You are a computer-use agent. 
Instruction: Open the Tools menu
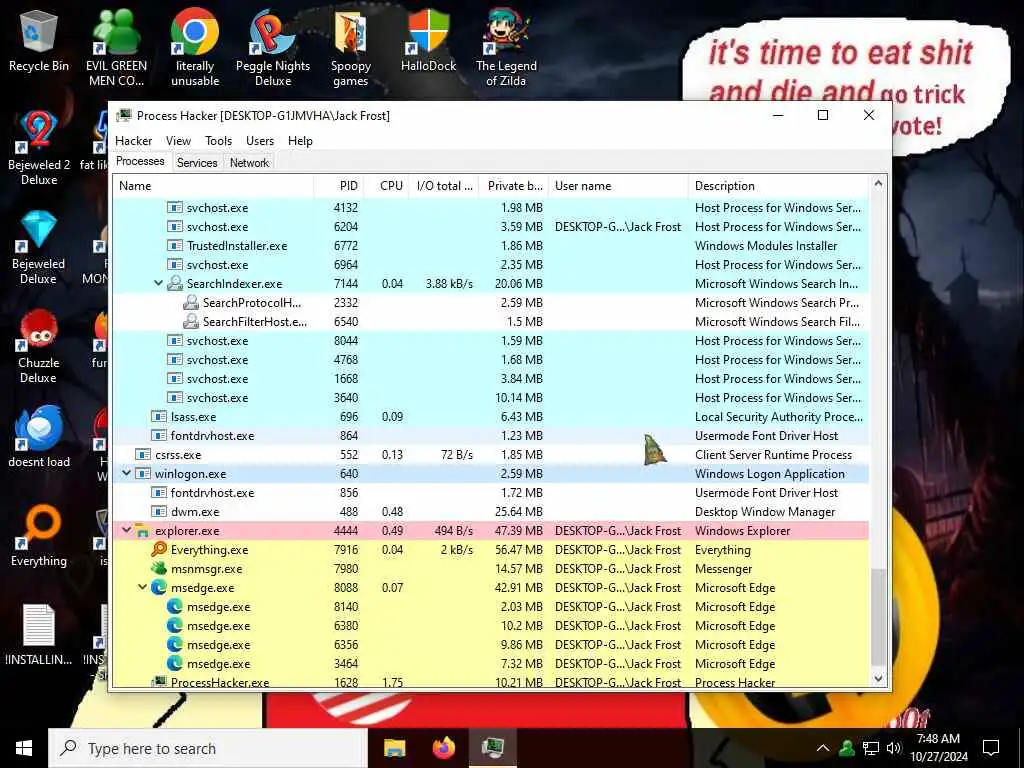point(218,140)
